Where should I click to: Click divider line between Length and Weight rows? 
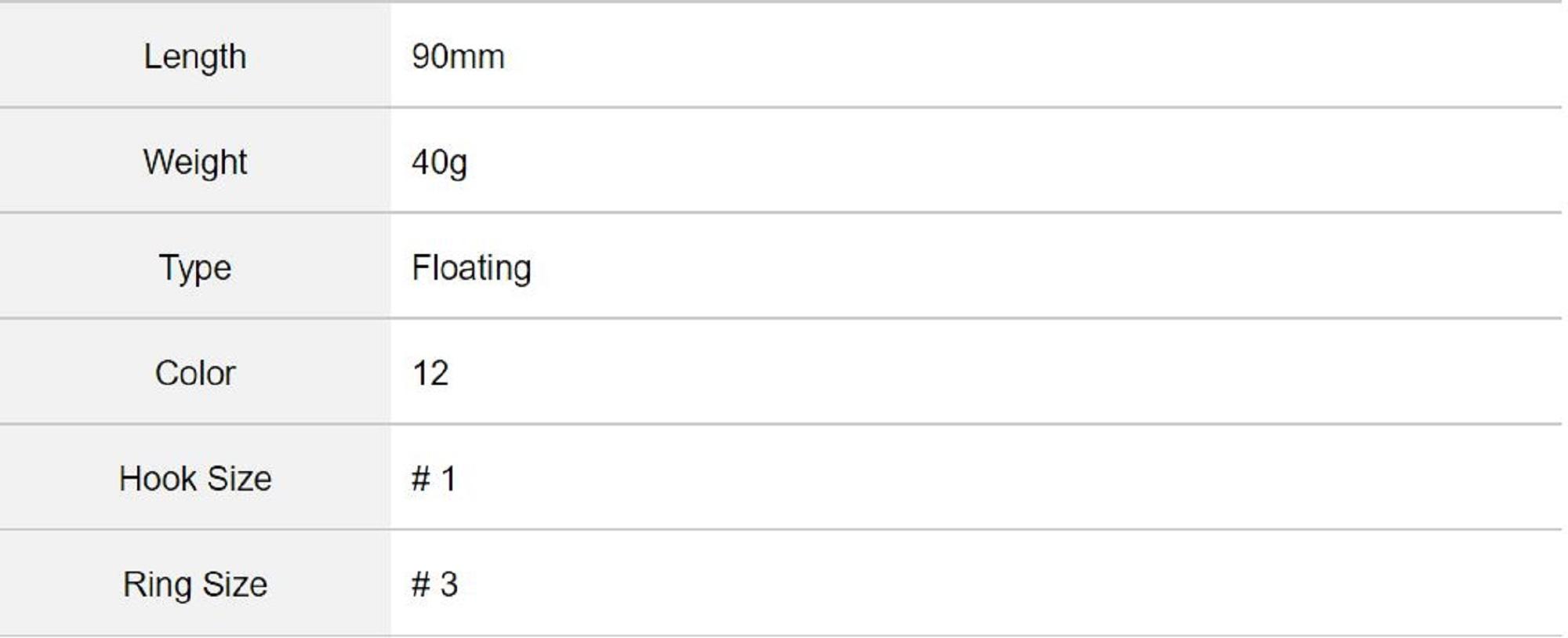[x=784, y=107]
